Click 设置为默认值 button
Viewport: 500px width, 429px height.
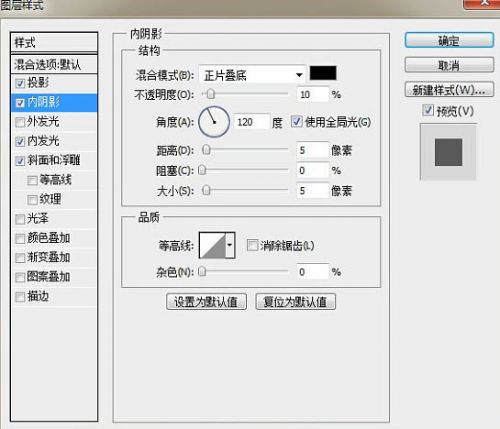click(206, 302)
